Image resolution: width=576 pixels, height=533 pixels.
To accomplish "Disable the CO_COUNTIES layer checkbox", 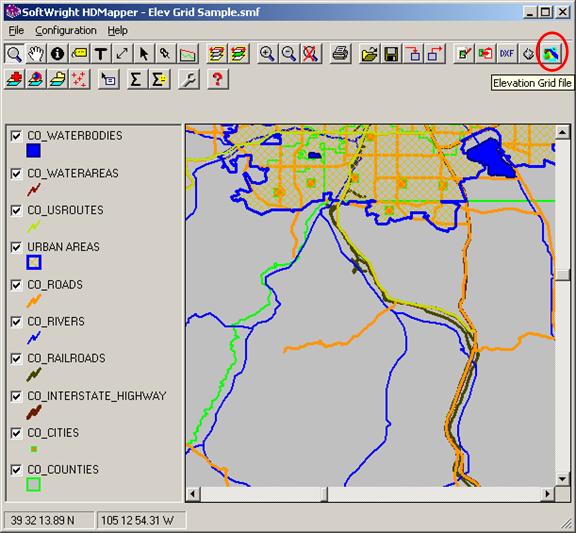I will pos(16,470).
